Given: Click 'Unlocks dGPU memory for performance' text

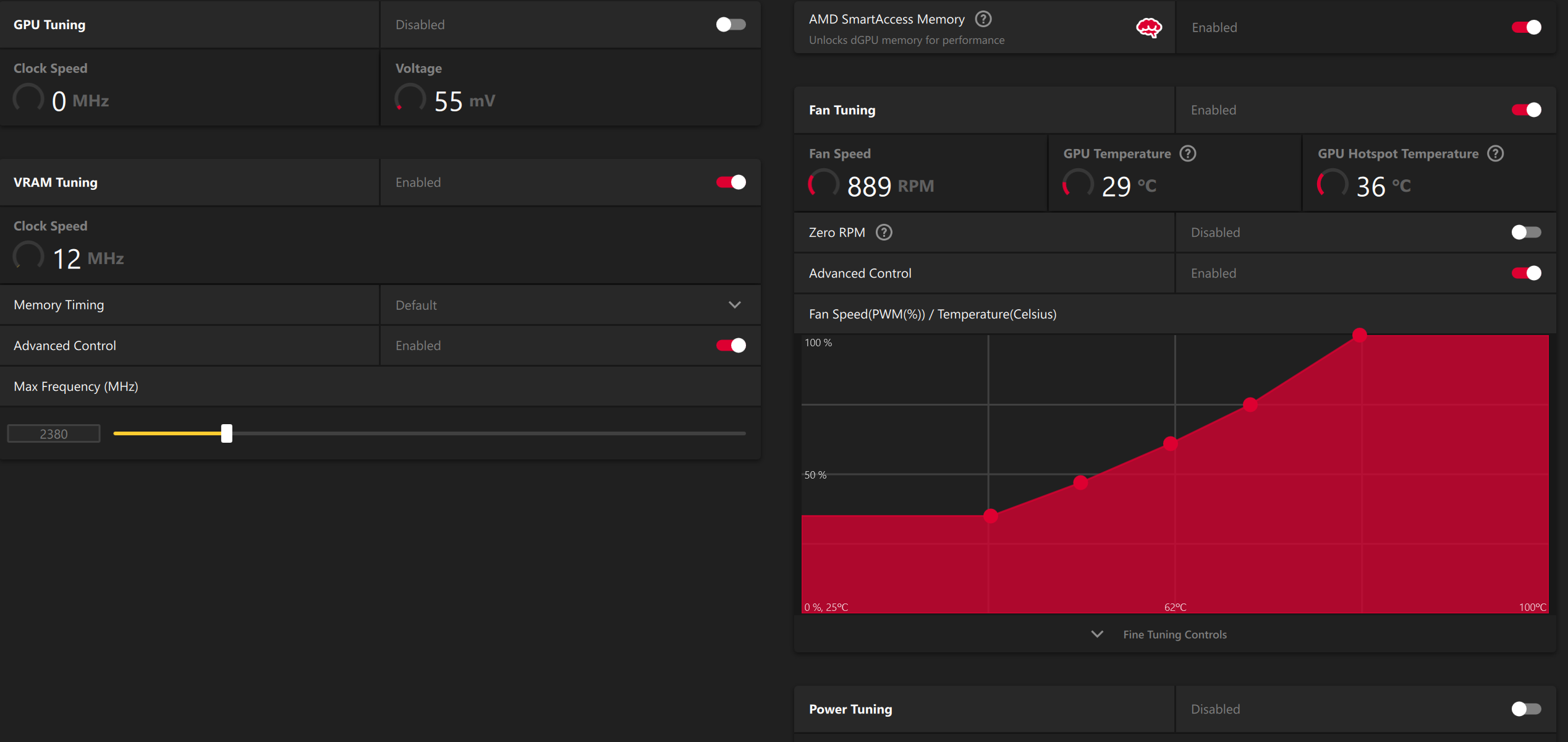Looking at the screenshot, I should pos(907,40).
